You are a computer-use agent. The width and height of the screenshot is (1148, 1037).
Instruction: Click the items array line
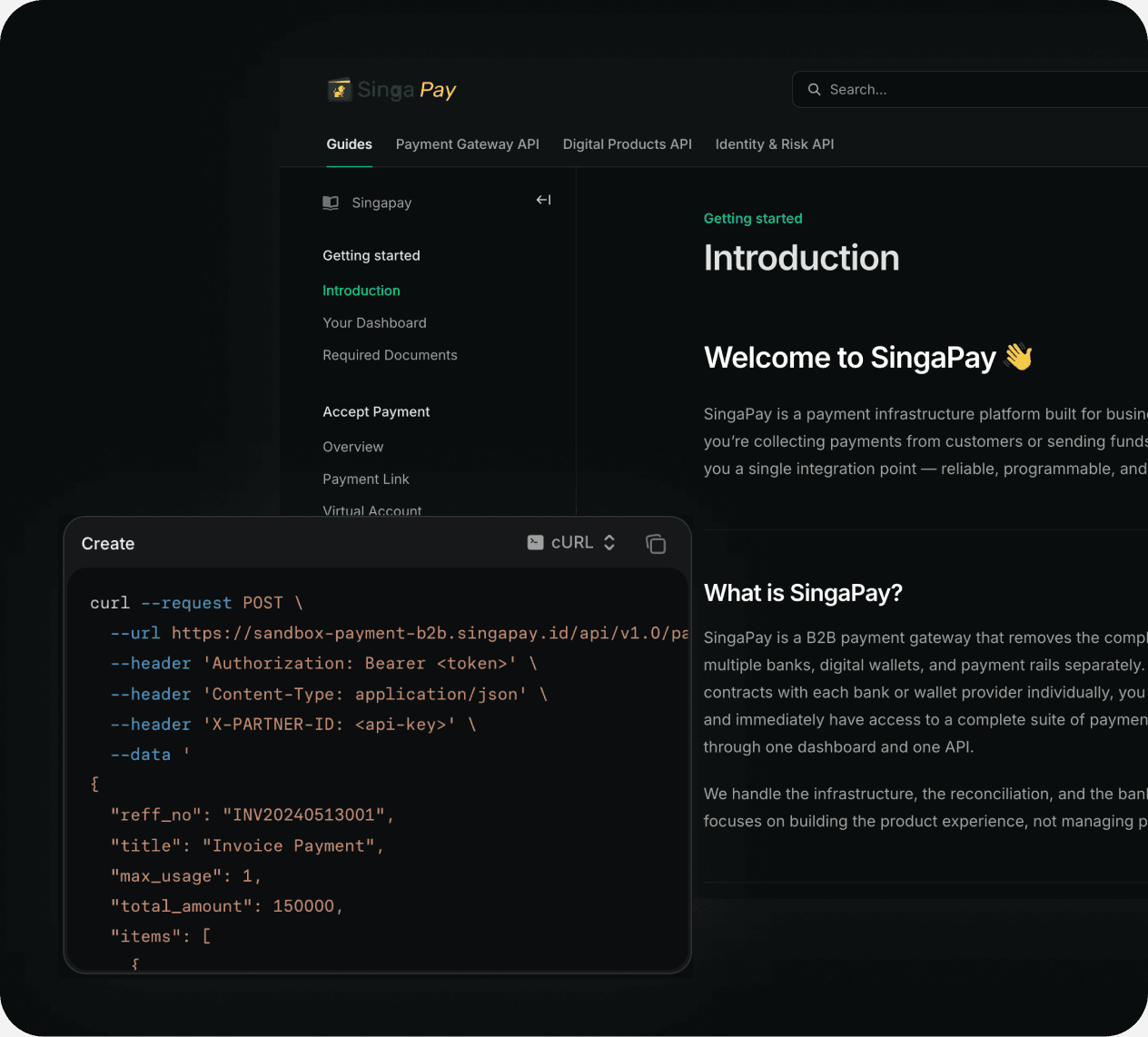[x=161, y=935]
